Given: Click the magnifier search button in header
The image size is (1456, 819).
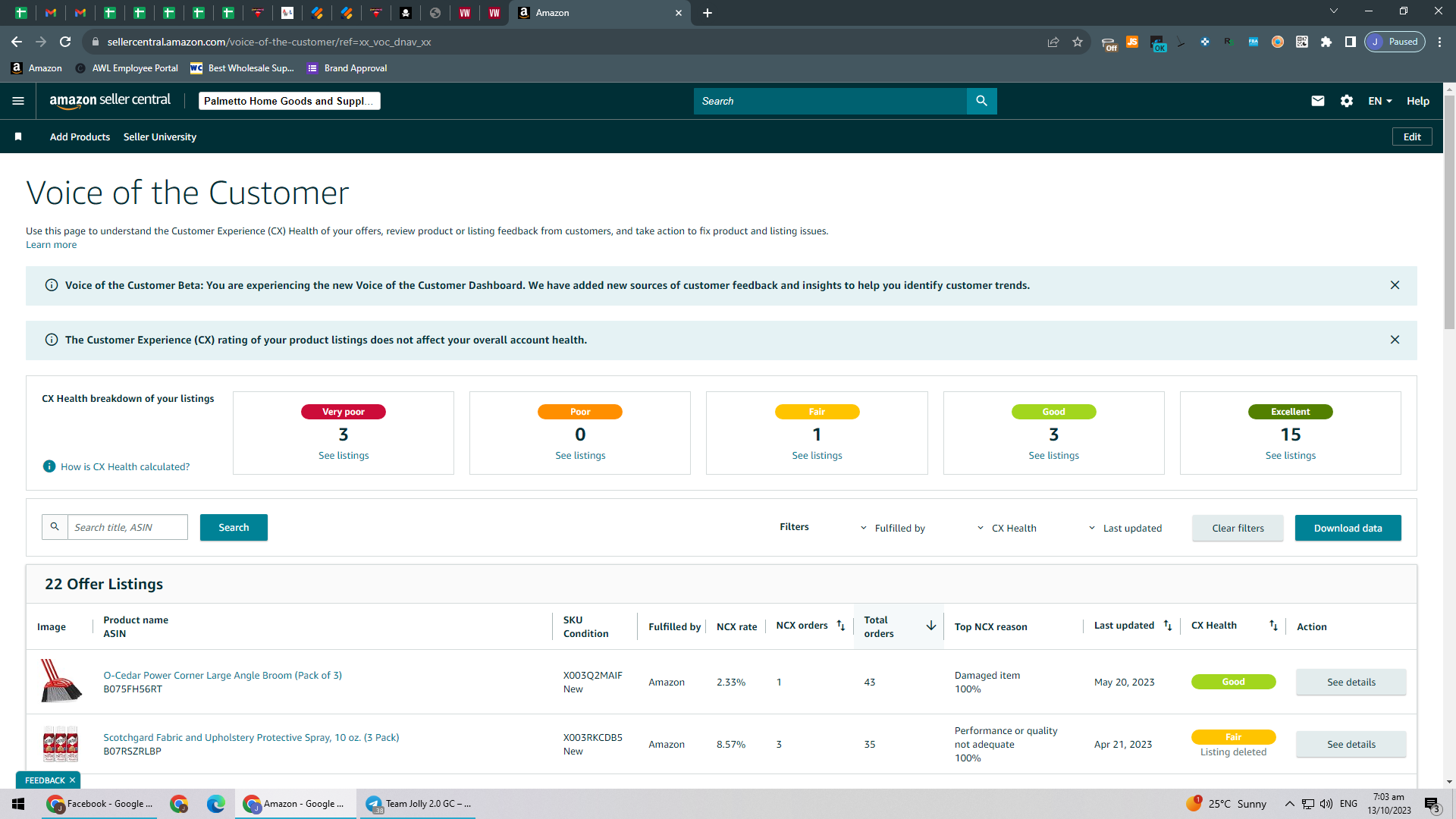Looking at the screenshot, I should [981, 101].
